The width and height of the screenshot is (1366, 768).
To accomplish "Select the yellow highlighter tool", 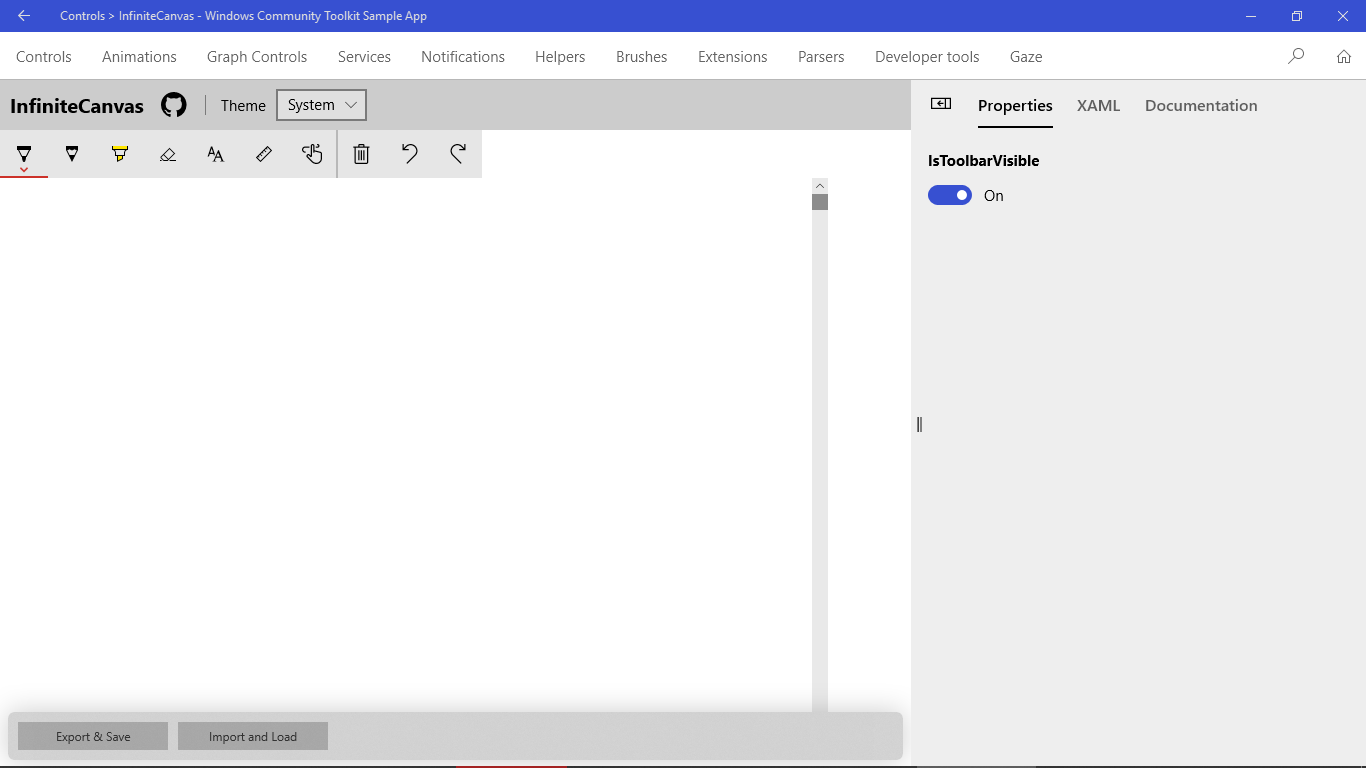I will (120, 154).
